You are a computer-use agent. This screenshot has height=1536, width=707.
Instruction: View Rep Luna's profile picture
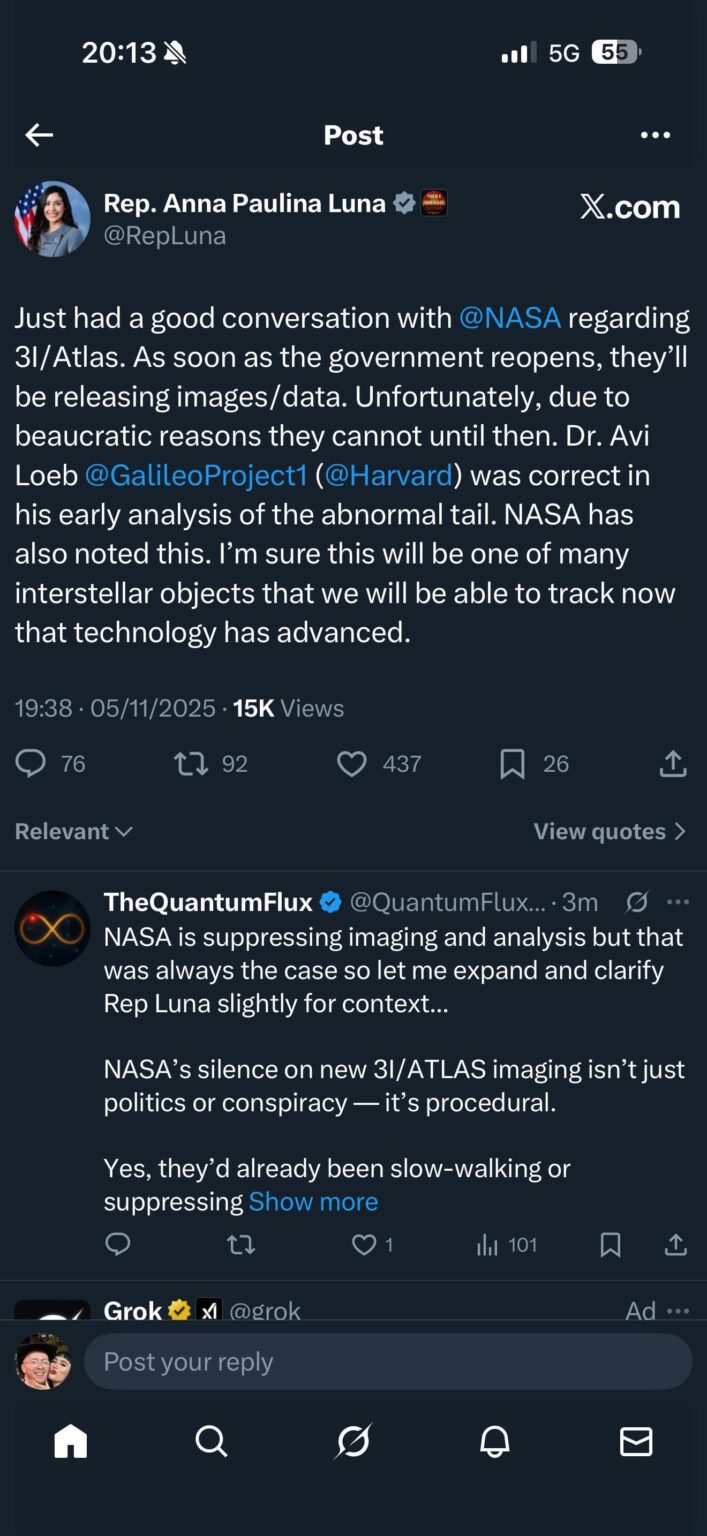(52, 218)
